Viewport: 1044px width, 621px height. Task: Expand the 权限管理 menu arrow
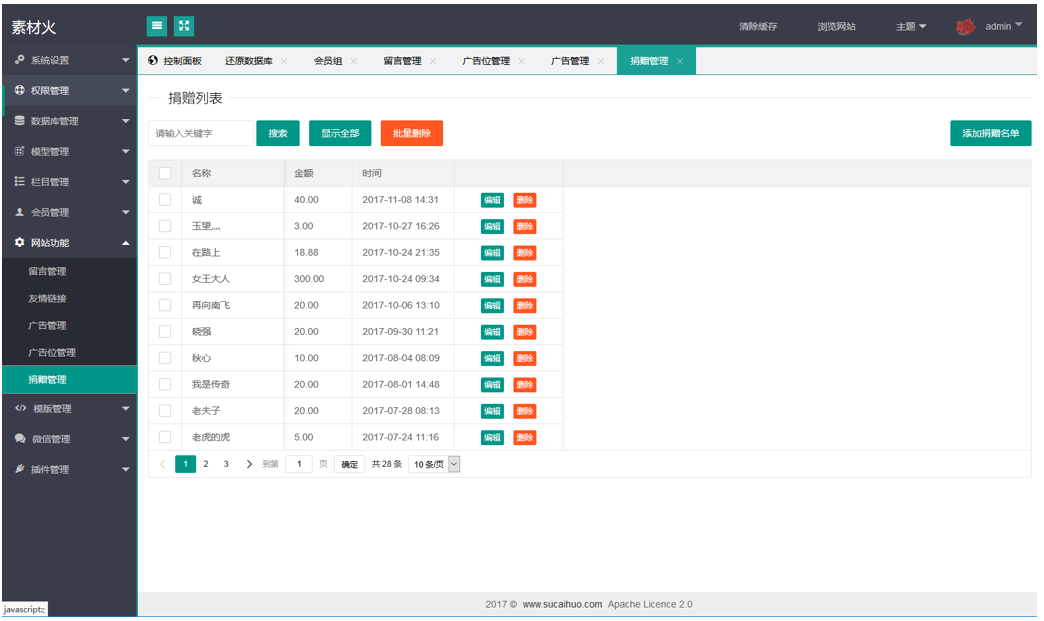pos(126,91)
